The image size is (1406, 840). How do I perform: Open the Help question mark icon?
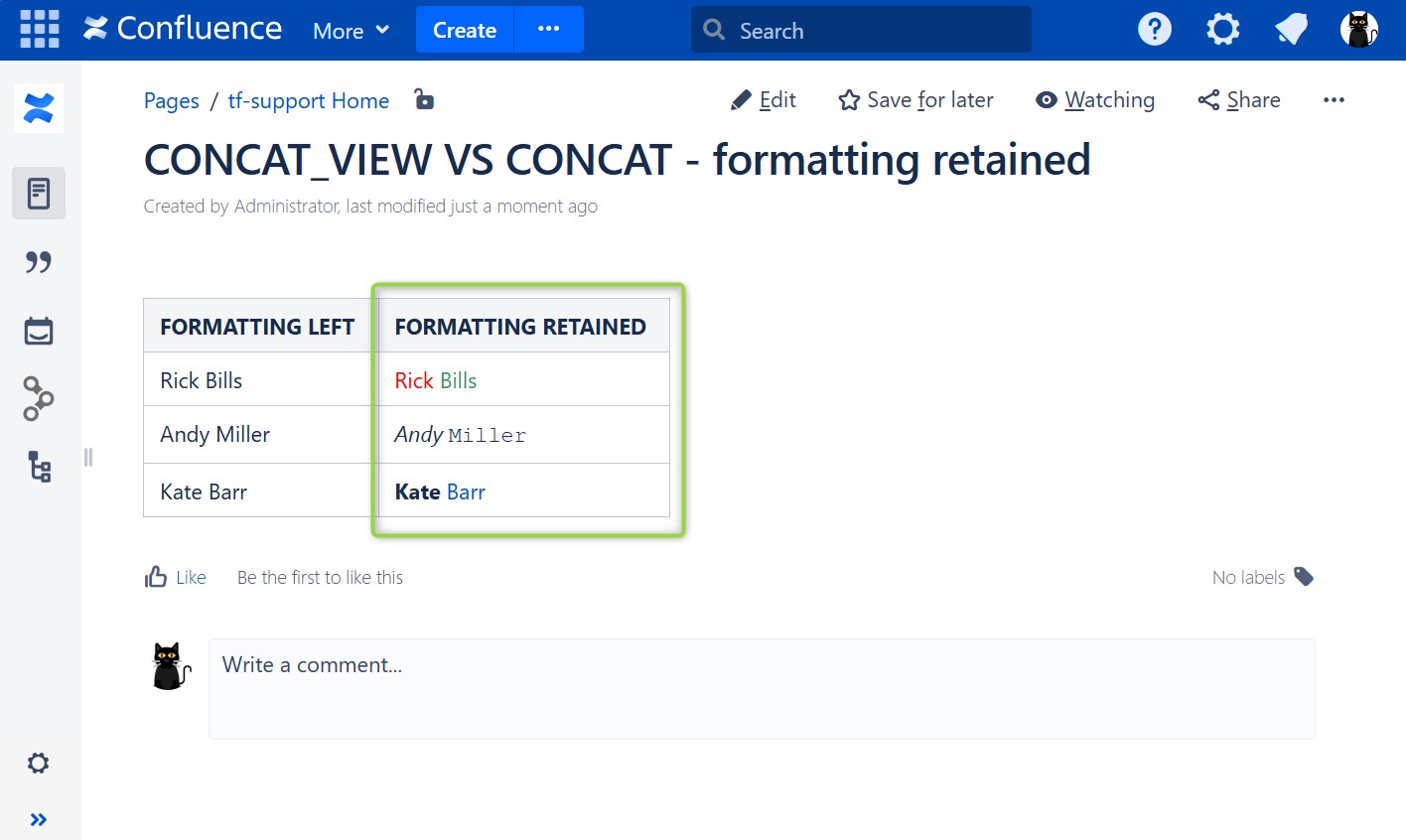click(1154, 30)
